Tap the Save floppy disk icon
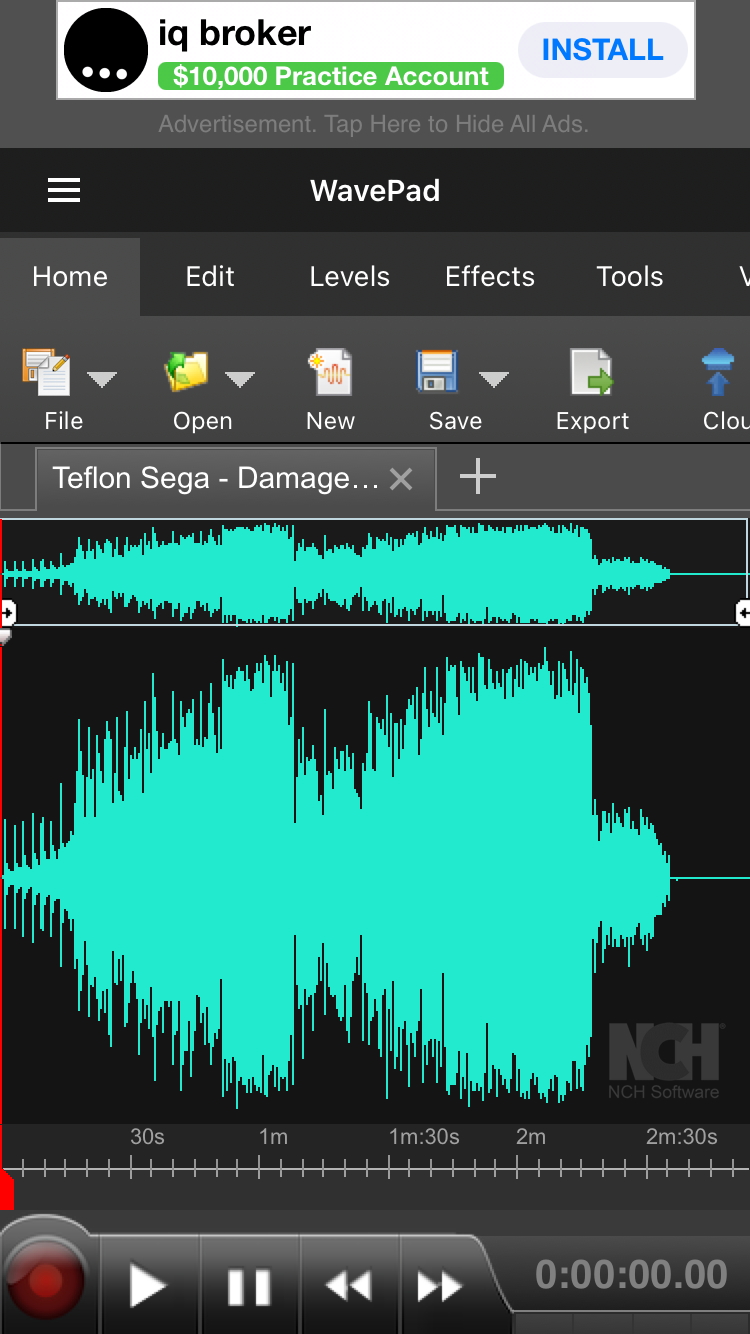The height and width of the screenshot is (1334, 750). tap(438, 372)
